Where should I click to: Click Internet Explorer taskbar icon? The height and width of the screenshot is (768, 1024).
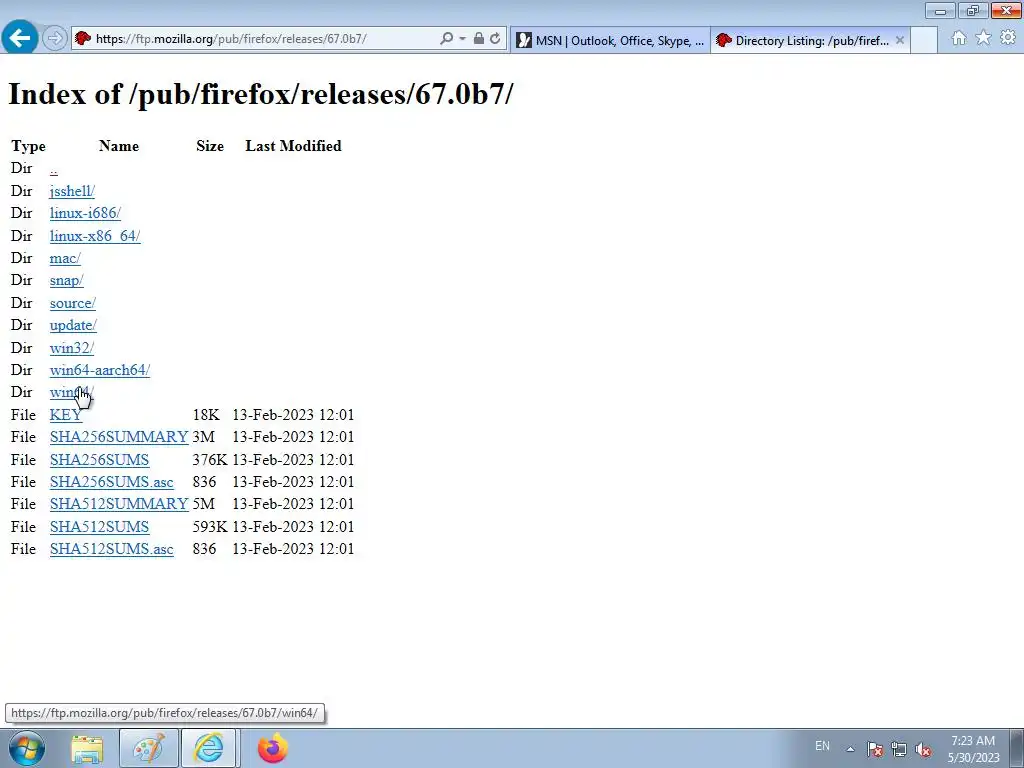208,749
